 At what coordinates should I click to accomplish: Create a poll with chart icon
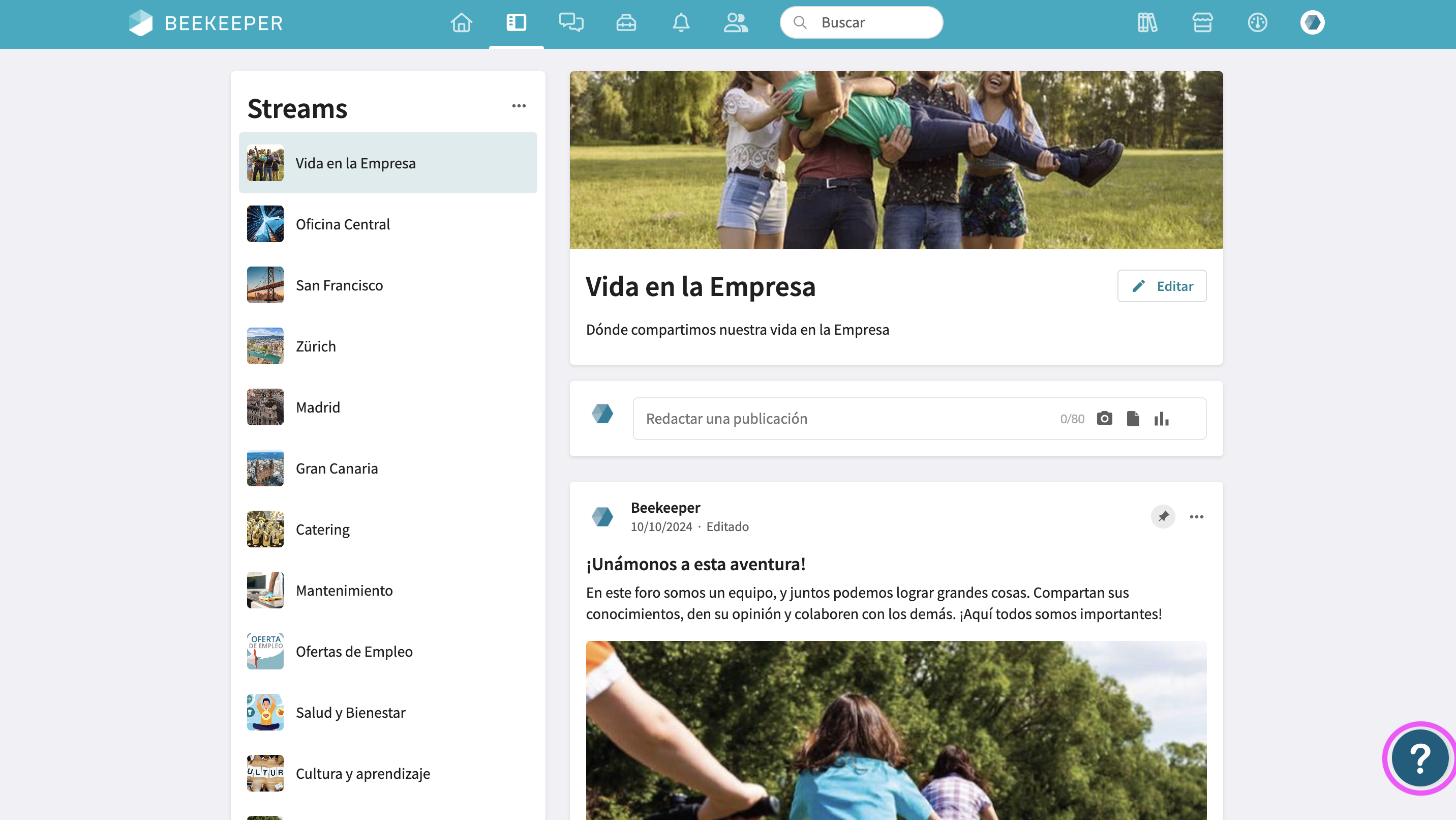coord(1161,419)
